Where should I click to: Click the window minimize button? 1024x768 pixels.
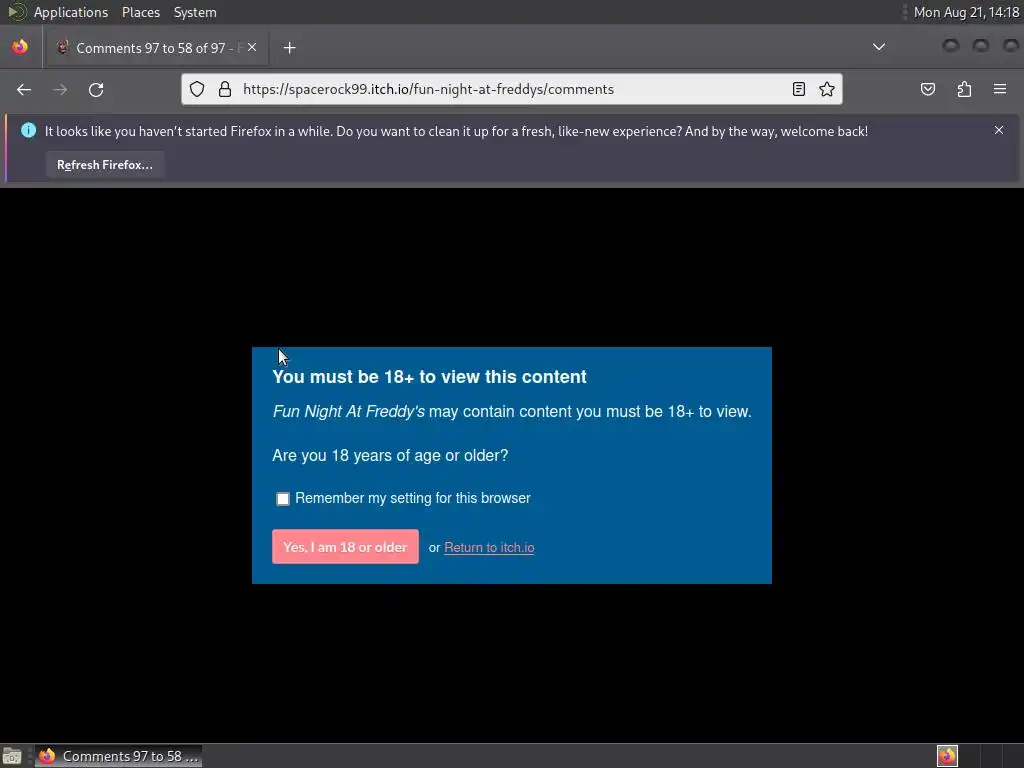(x=951, y=46)
